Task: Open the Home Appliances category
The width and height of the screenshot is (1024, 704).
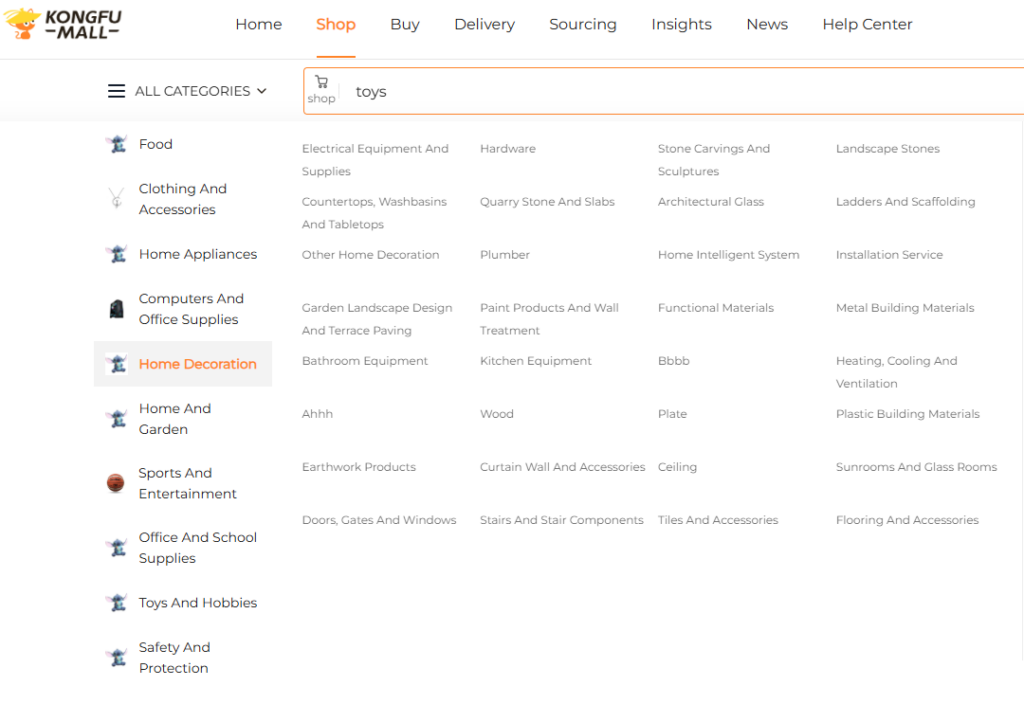Action: [197, 254]
